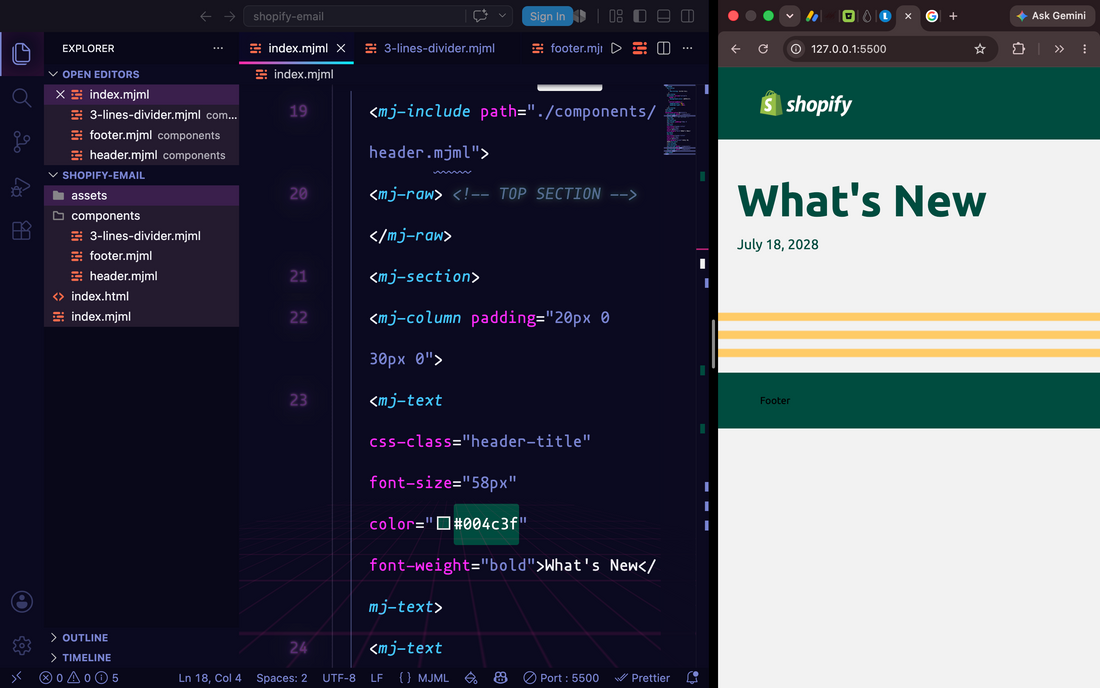Collapse the SHOPIFY-EMAIL folder section

tap(141, 175)
